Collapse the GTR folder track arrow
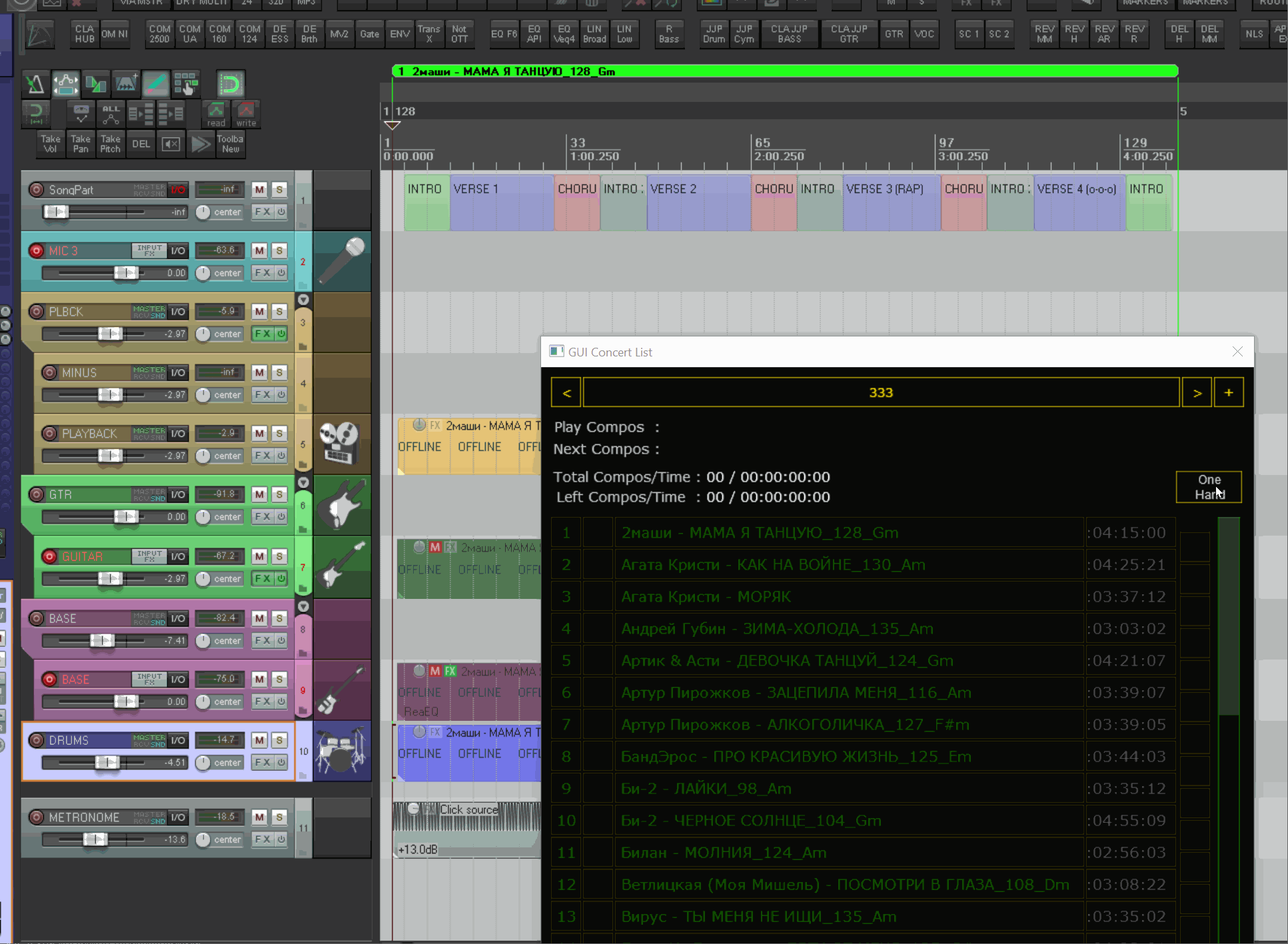Screen dimensions: 1288x944 coord(303,482)
